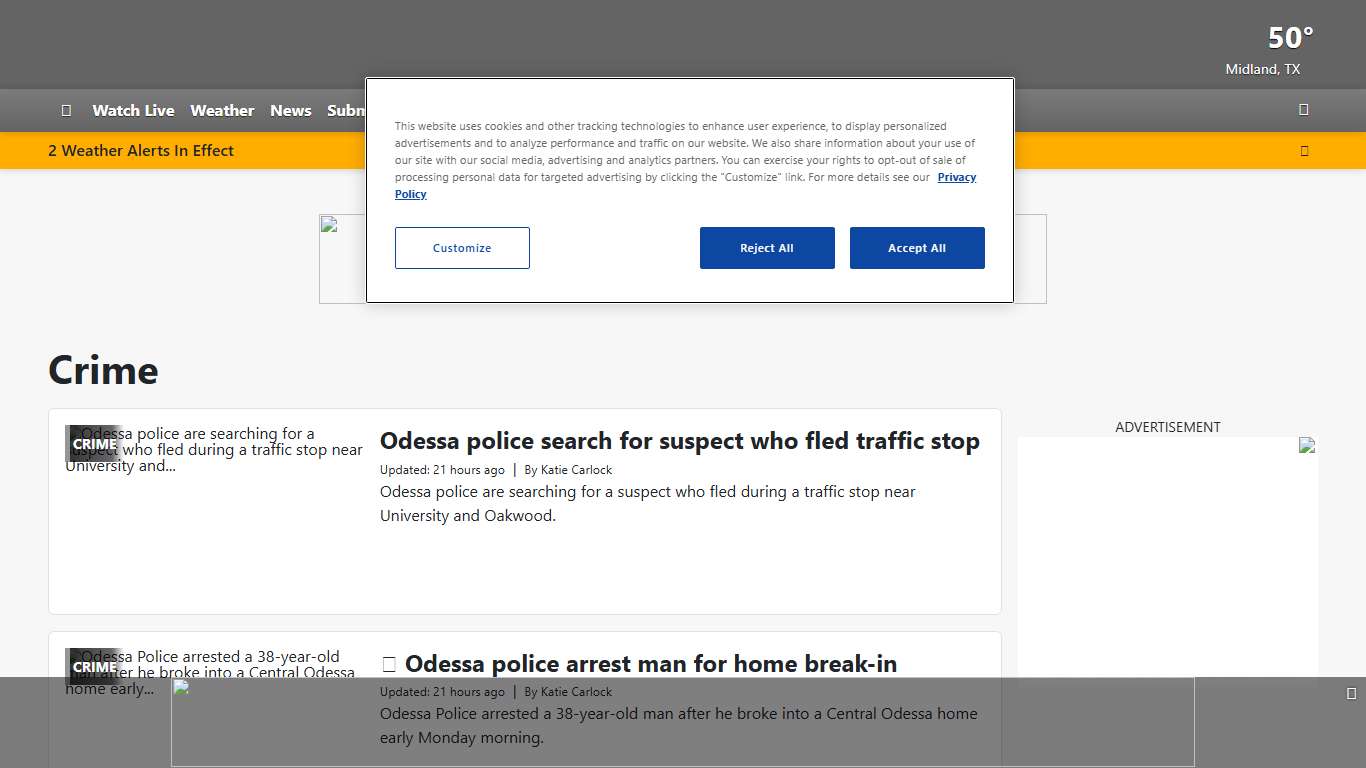1366x768 pixels.
Task: Open the Watch Live menu item
Action: pyautogui.click(x=133, y=110)
